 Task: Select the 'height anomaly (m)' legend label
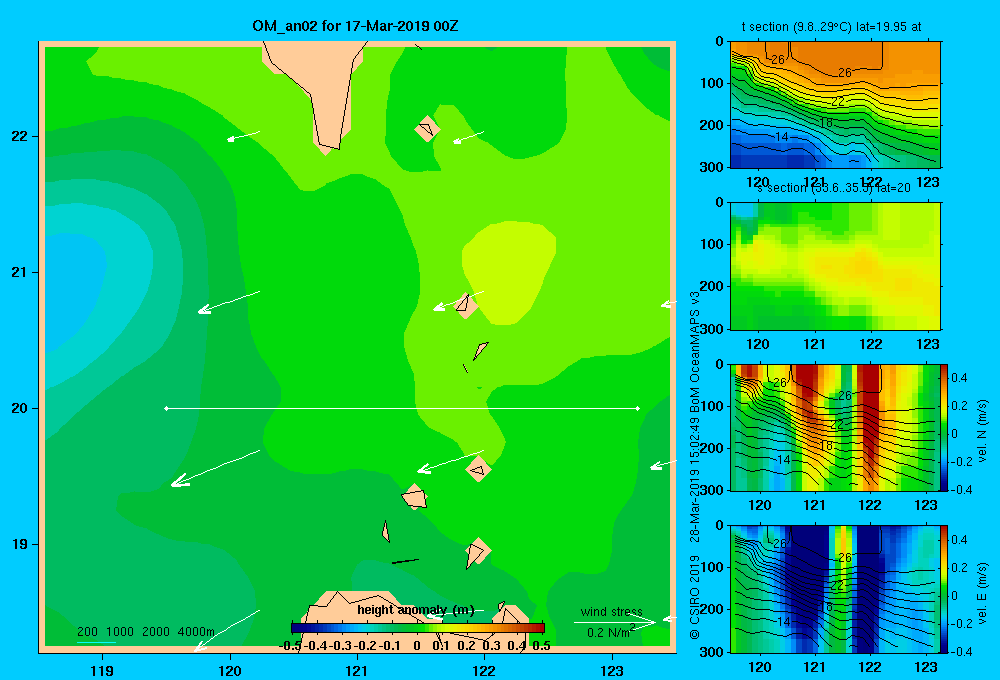click(416, 610)
